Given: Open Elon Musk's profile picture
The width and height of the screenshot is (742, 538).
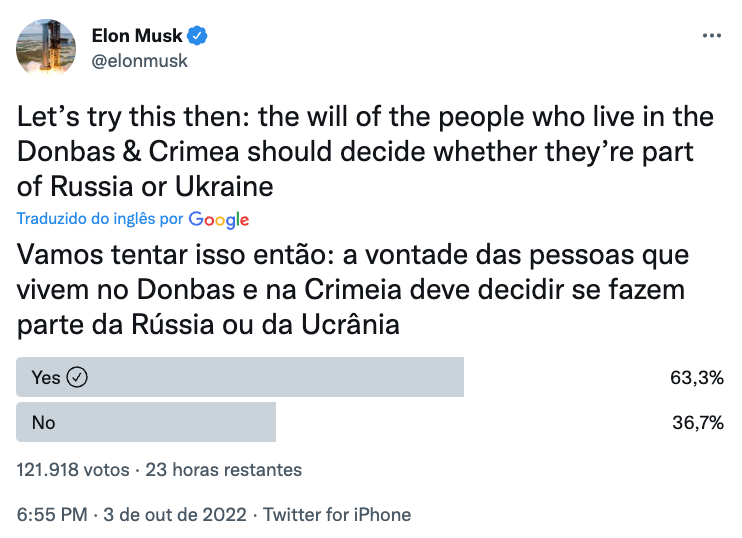Looking at the screenshot, I should coord(46,47).
